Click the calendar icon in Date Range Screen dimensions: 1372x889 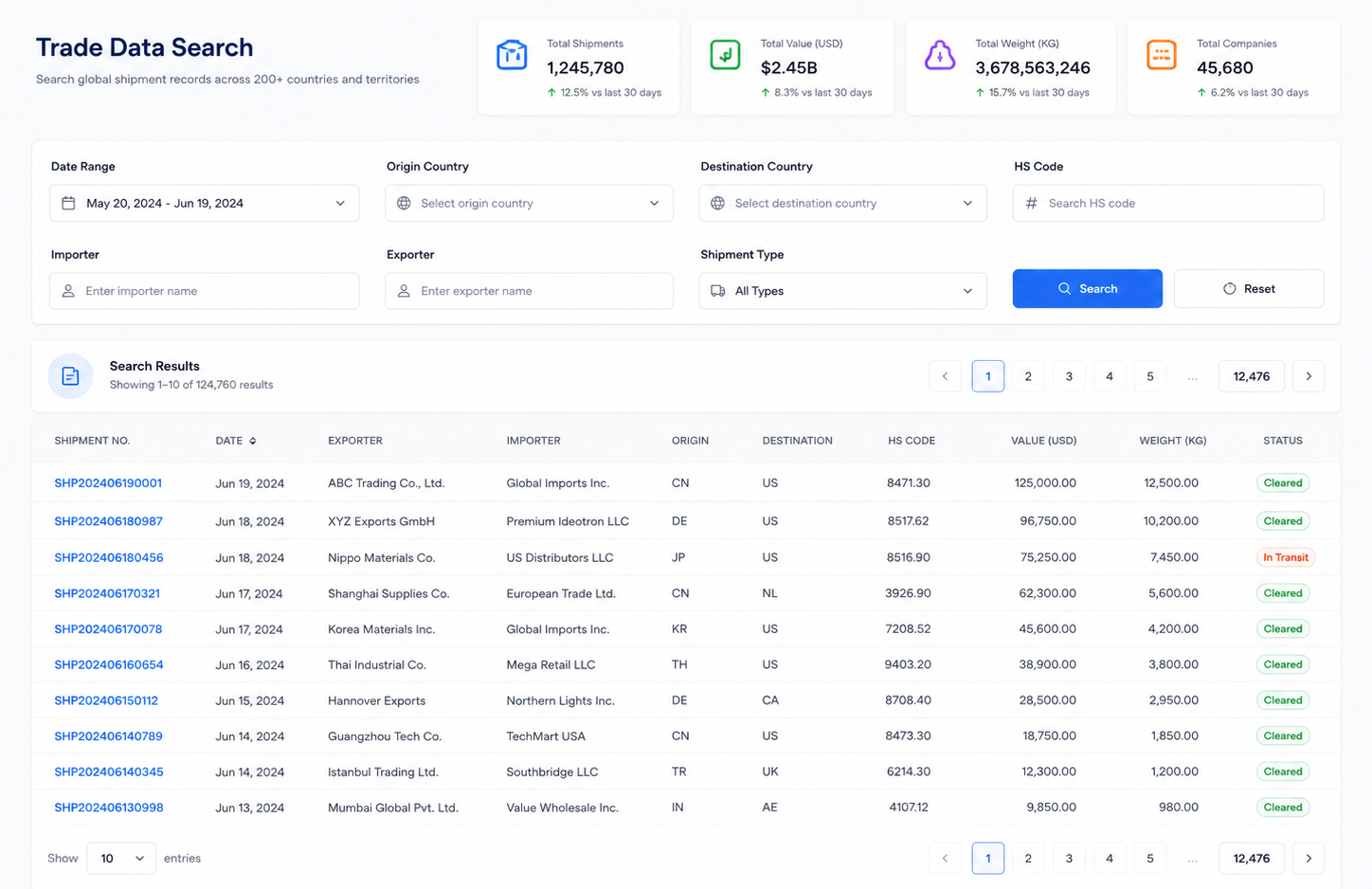coord(68,203)
